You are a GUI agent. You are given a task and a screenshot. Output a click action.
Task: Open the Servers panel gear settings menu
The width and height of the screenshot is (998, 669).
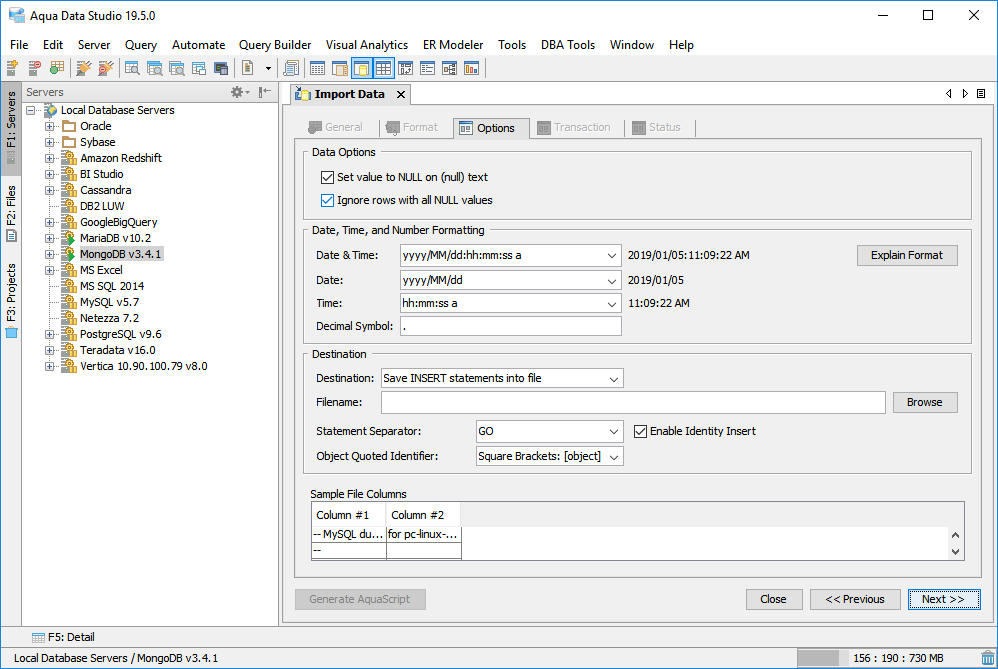tap(240, 92)
